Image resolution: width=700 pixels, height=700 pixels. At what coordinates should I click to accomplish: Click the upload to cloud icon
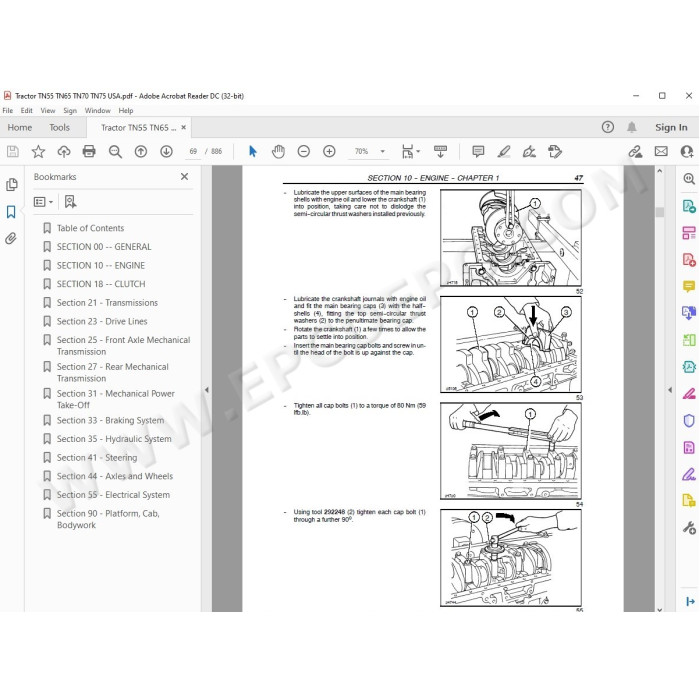pos(64,152)
